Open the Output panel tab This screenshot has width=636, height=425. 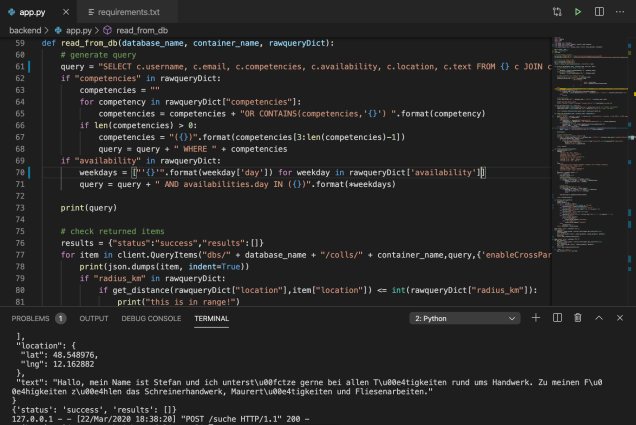[x=94, y=318]
